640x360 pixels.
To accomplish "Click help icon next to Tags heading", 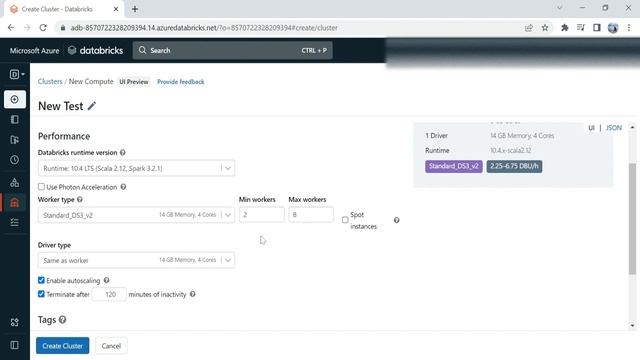I will (x=62, y=320).
